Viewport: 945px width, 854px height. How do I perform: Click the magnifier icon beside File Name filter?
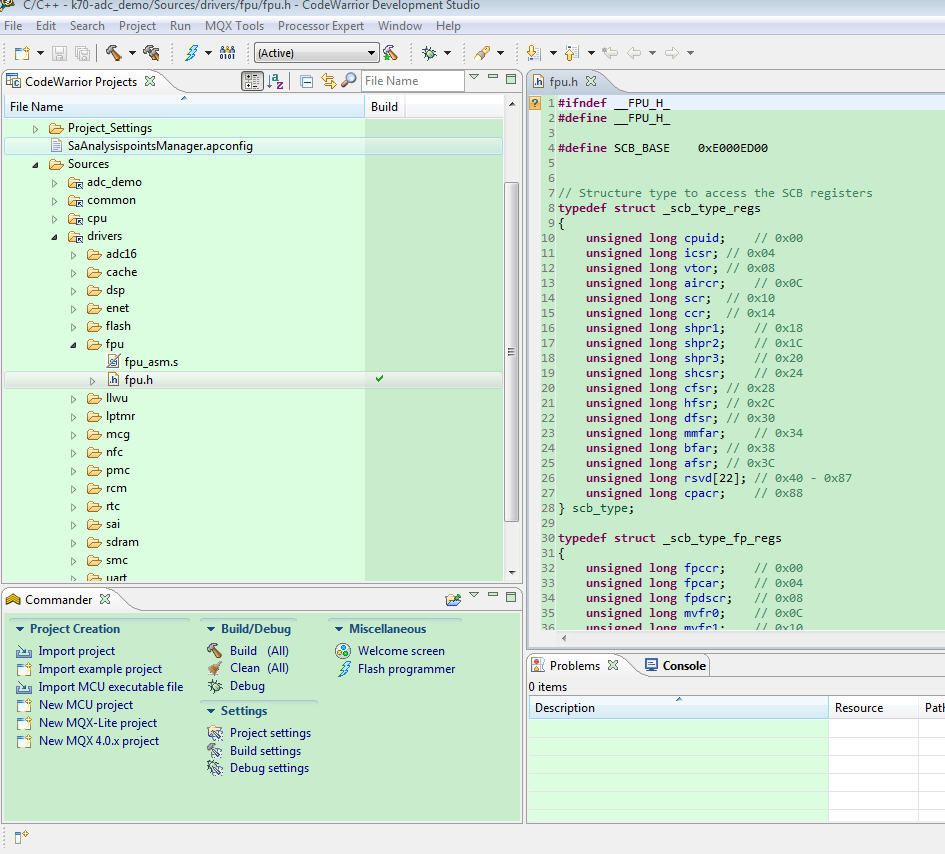point(349,81)
